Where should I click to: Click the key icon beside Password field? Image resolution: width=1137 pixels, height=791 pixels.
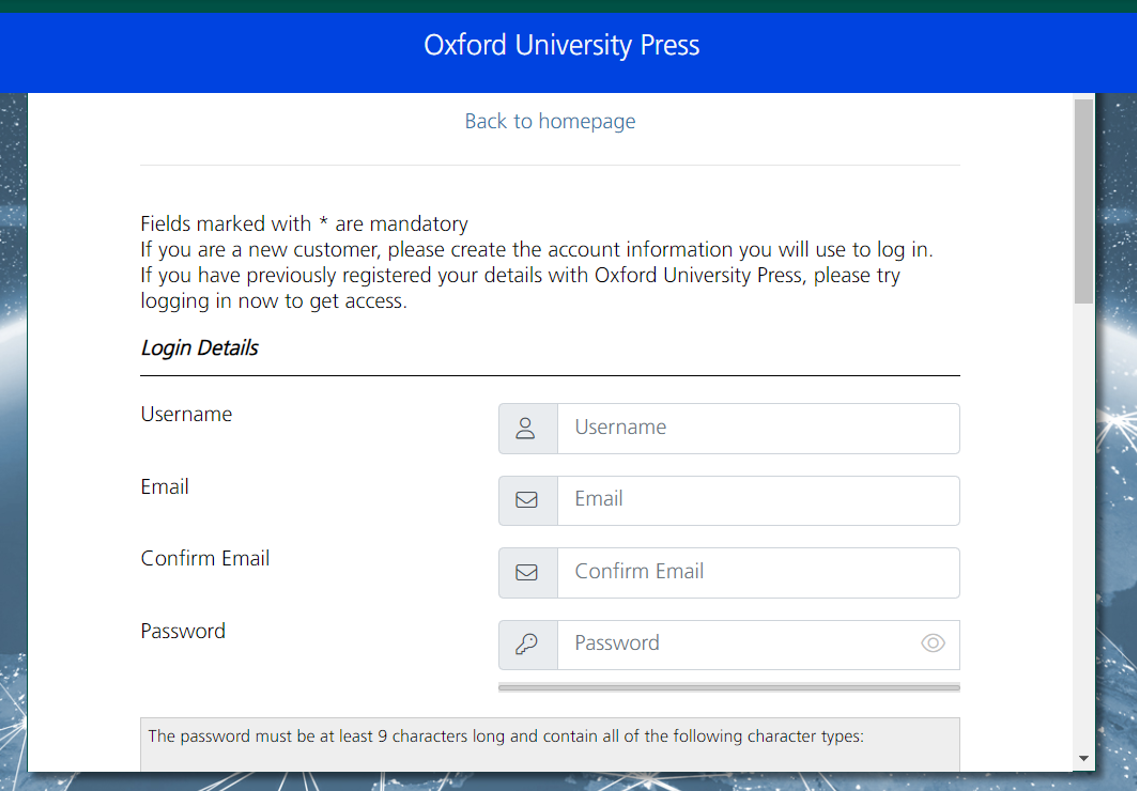pyautogui.click(x=526, y=645)
